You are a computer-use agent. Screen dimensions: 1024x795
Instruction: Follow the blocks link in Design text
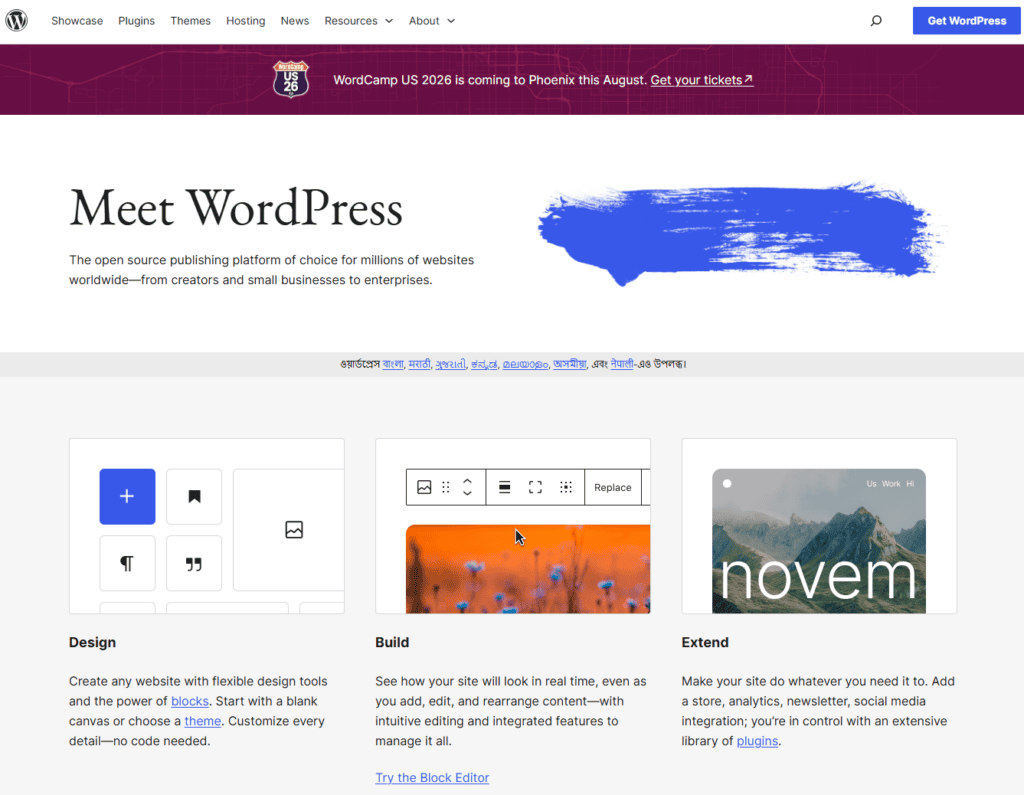click(x=189, y=701)
